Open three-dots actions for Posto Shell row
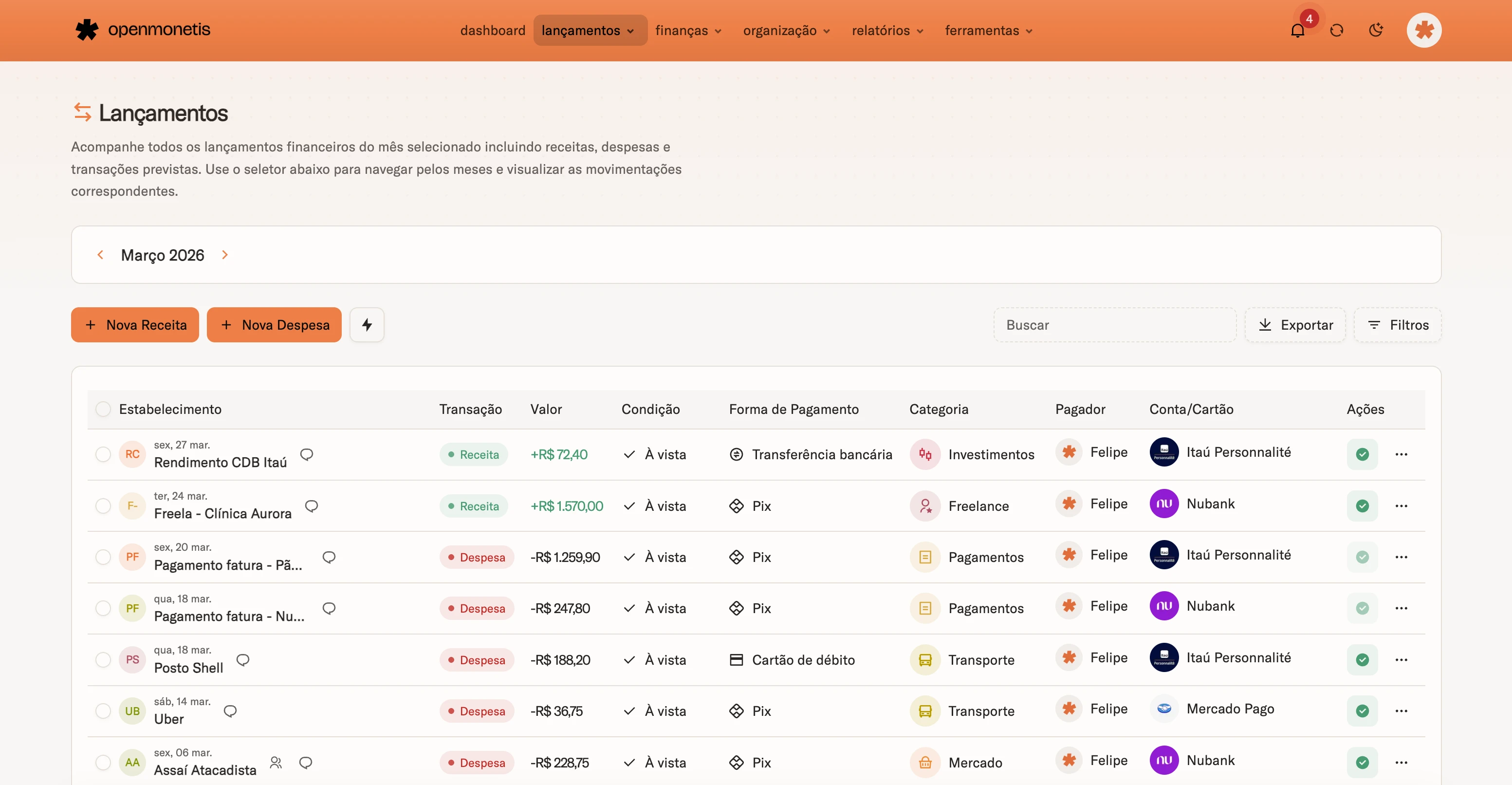 1401,660
